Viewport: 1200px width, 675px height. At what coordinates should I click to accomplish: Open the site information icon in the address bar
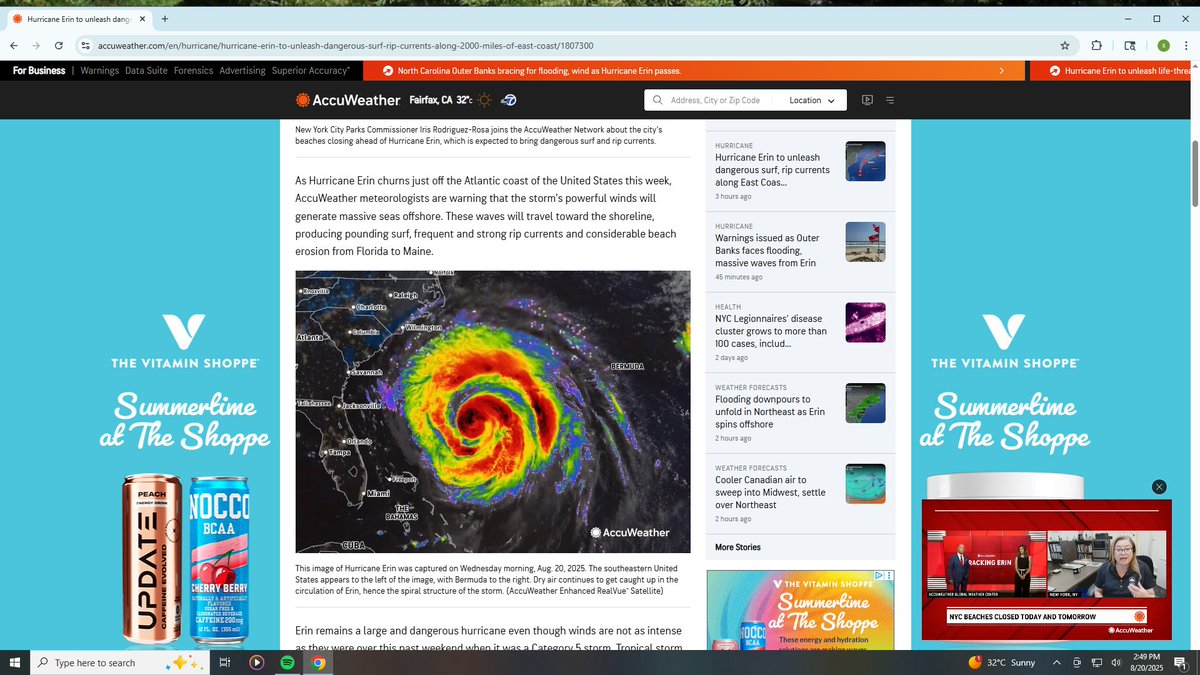click(86, 45)
